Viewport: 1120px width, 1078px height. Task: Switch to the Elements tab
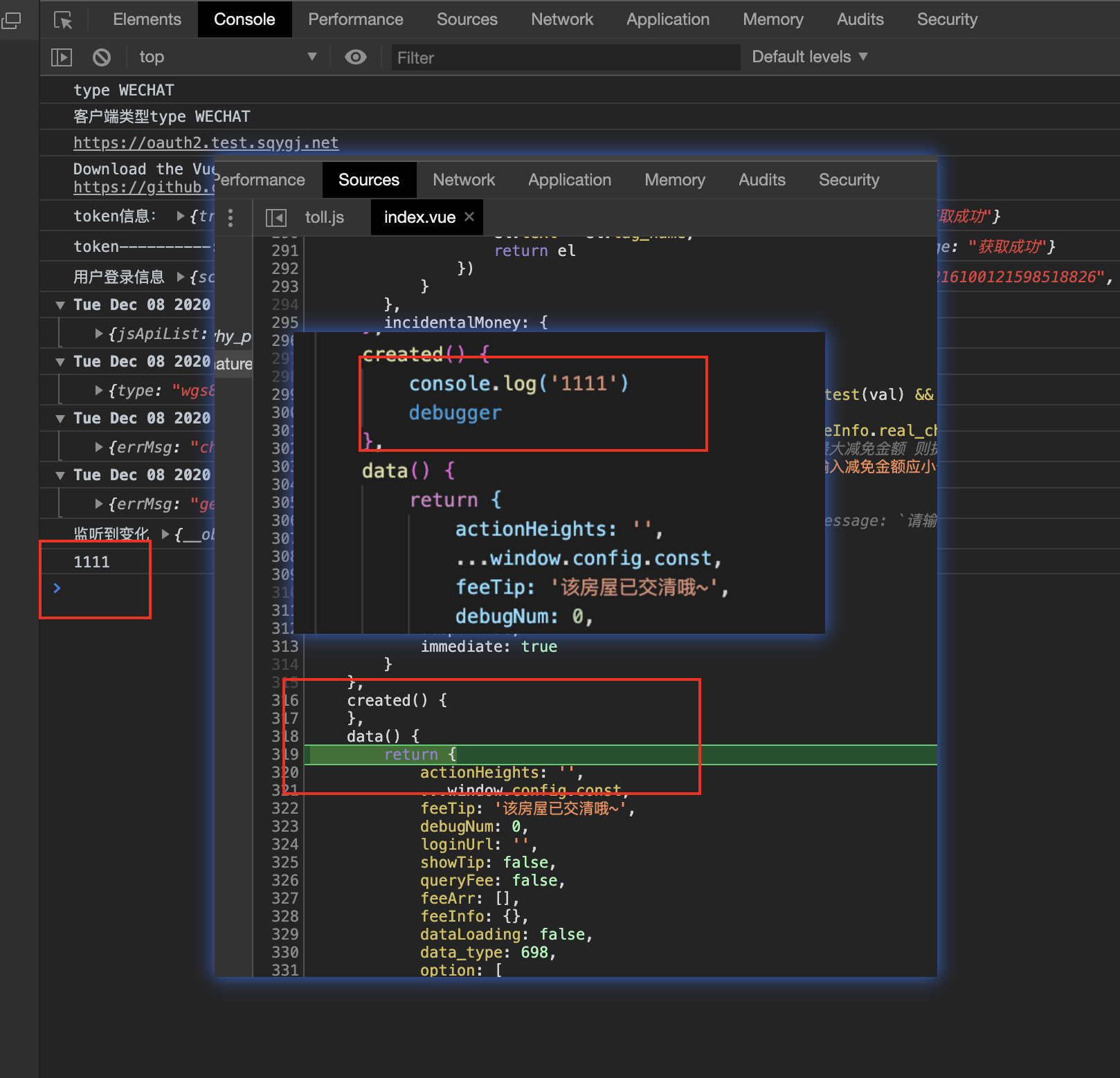point(147,19)
